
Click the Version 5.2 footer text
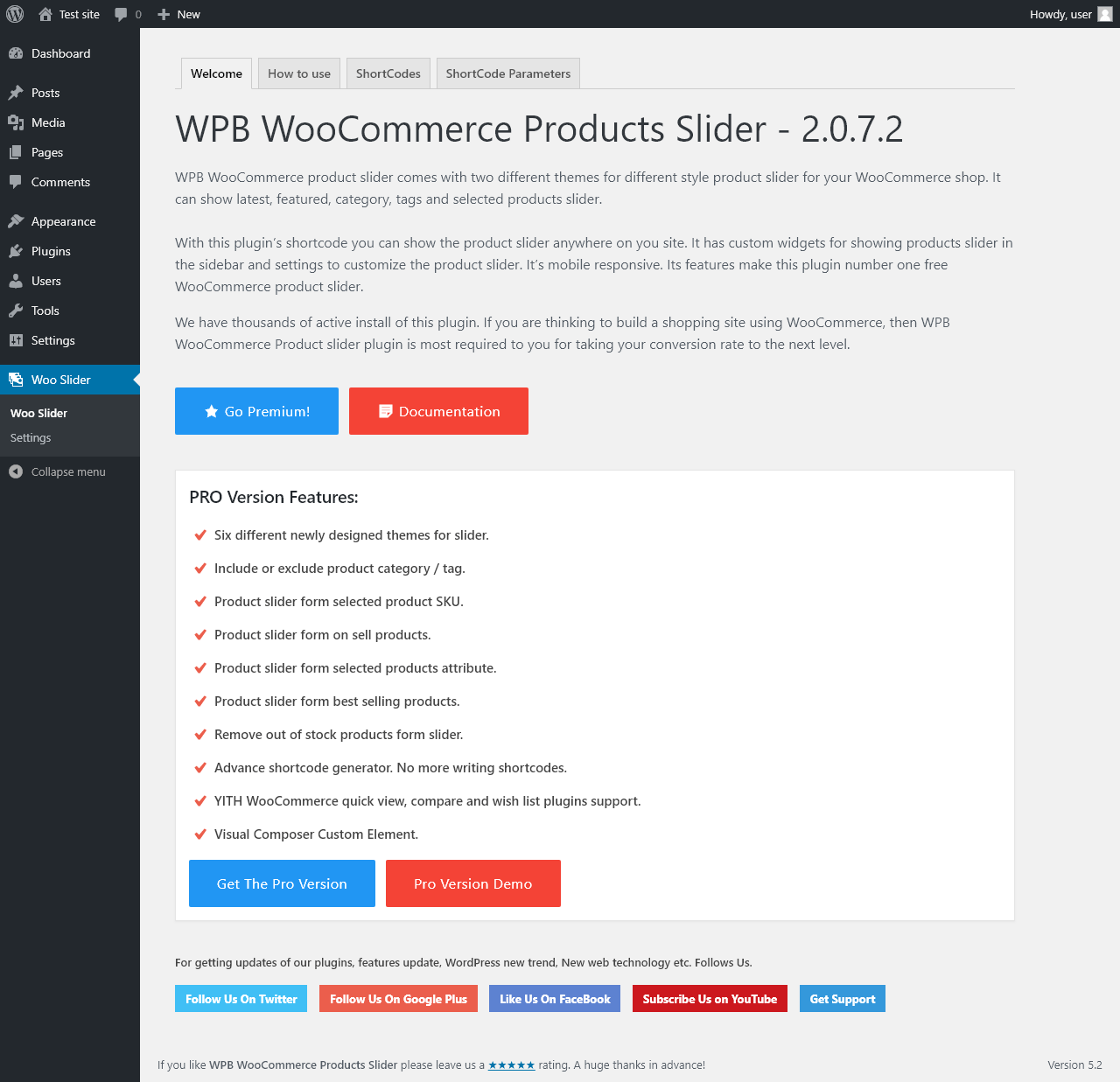(x=1074, y=1065)
